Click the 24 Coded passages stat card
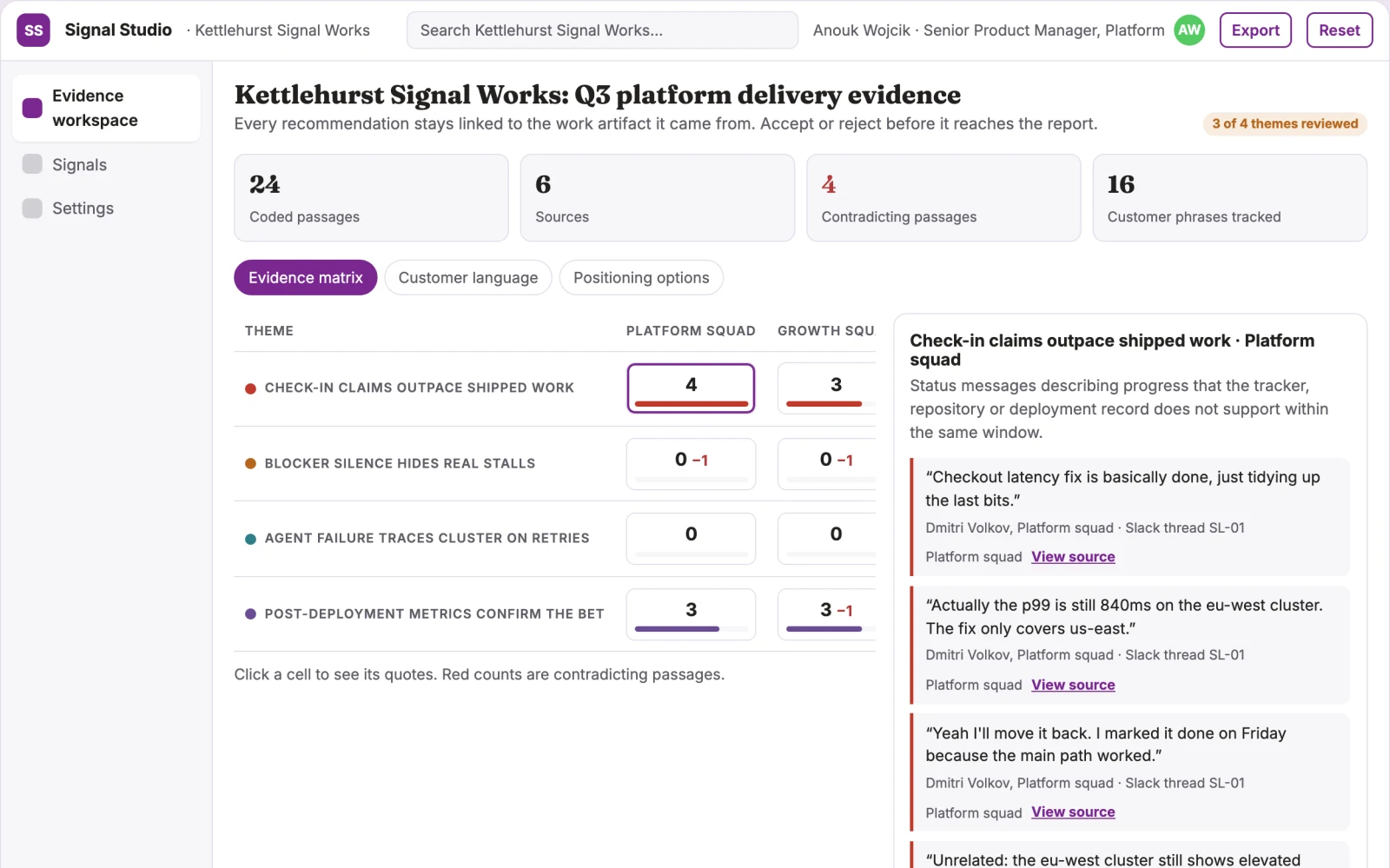Image resolution: width=1390 pixels, height=868 pixels. coord(371,198)
